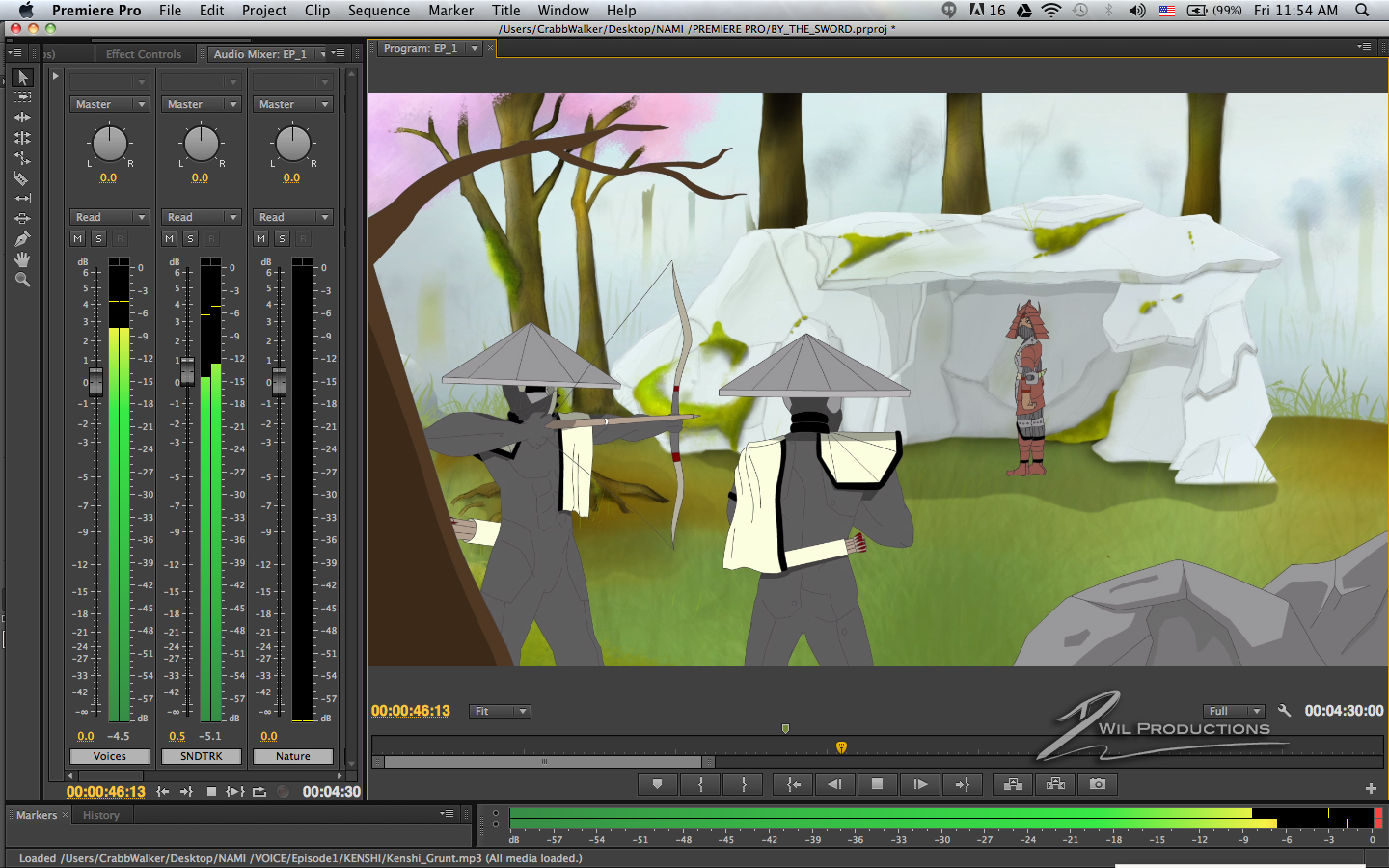Click Play In to Out in Audio Mixer
Viewport: 1389px width, 868px height.
[x=234, y=792]
